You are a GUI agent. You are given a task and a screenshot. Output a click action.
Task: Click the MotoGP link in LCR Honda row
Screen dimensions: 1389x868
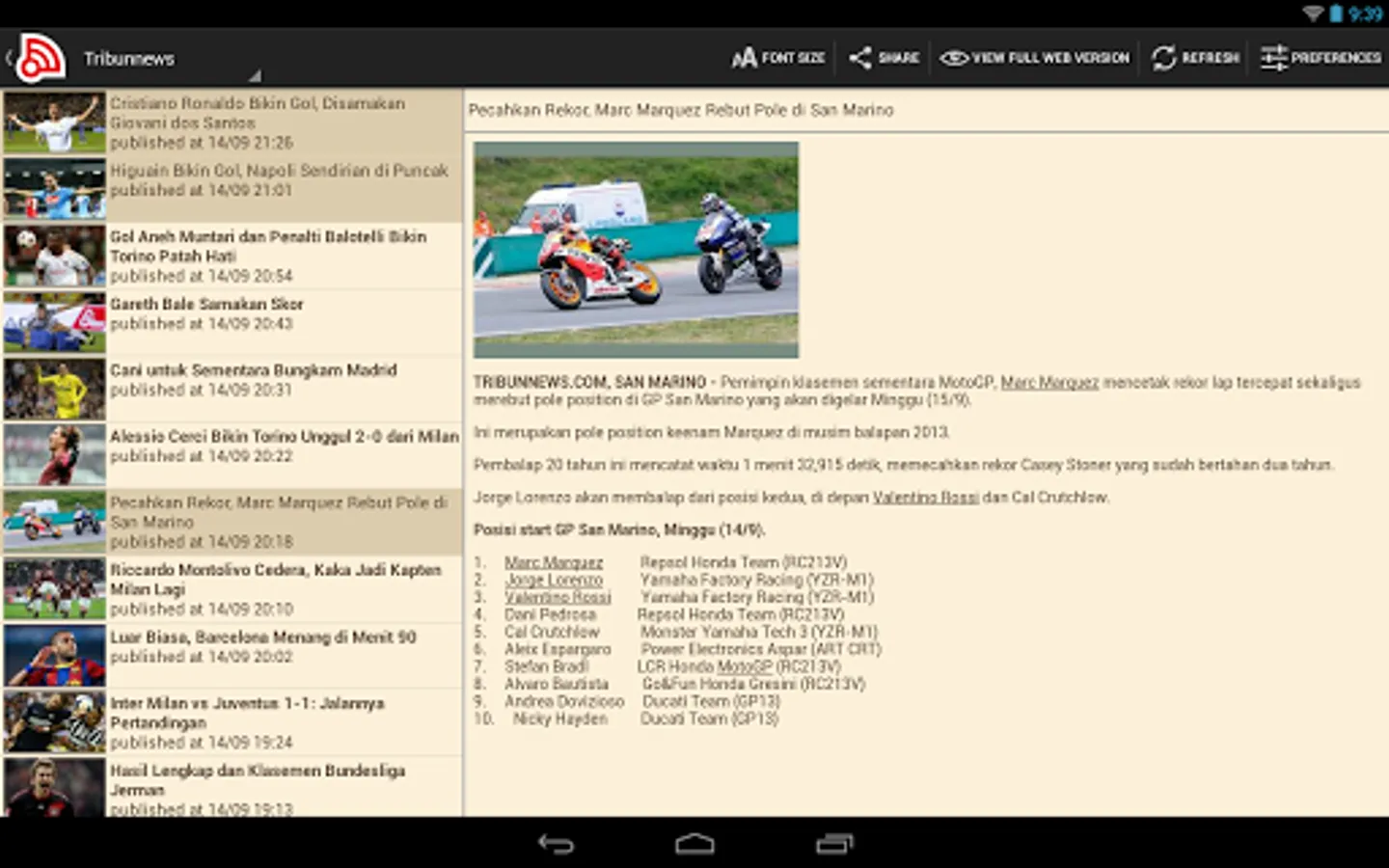(744, 666)
